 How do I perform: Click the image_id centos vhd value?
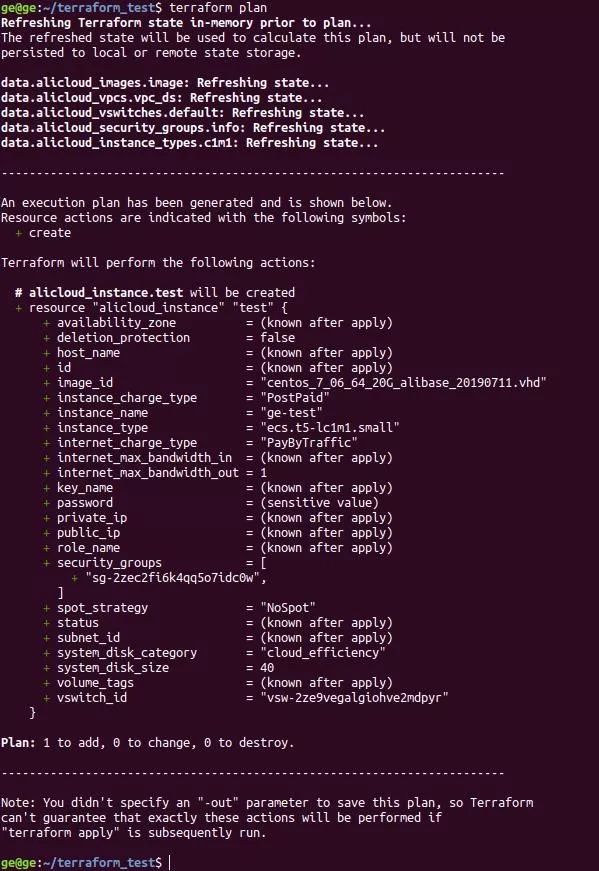[x=403, y=383]
